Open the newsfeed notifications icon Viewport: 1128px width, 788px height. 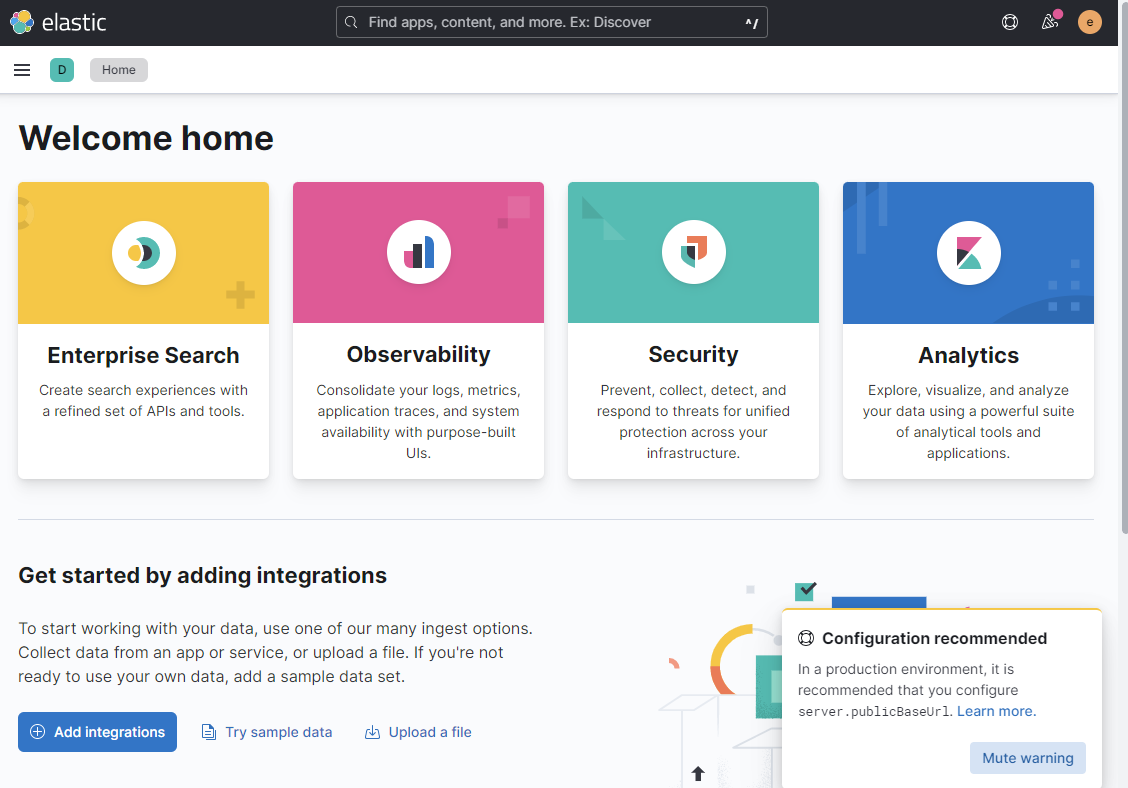pos(1050,22)
